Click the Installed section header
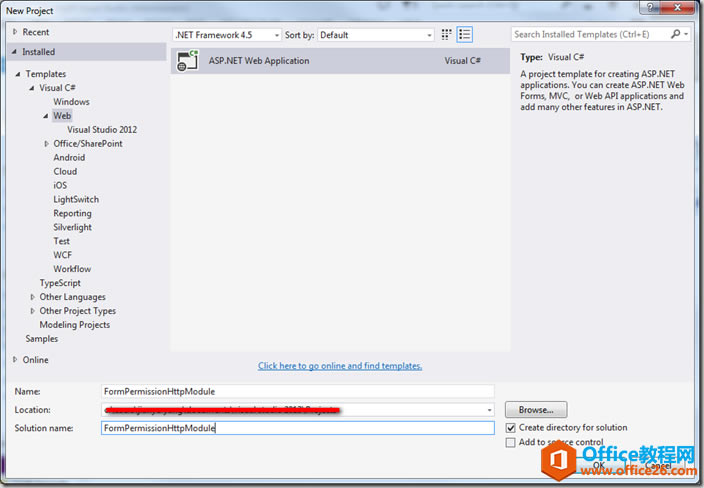 (x=87, y=52)
